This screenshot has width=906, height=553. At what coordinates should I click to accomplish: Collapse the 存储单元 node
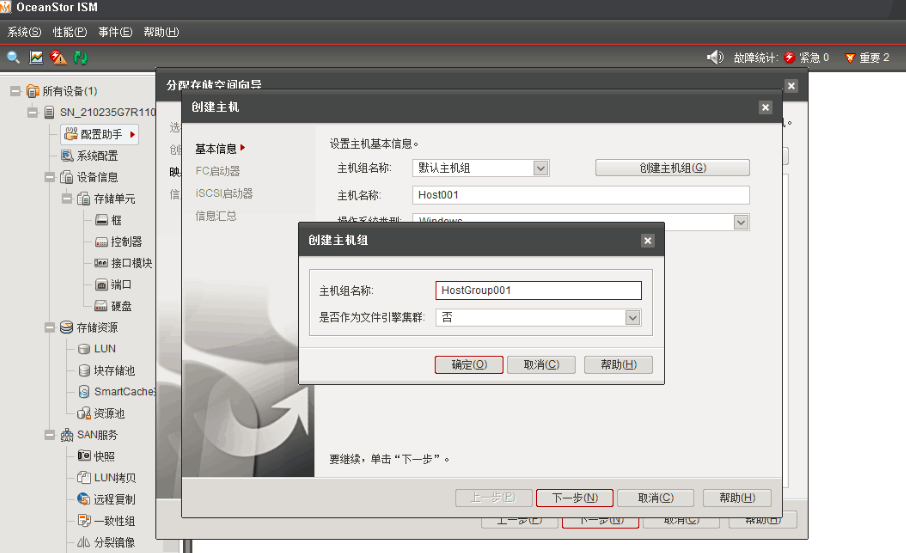click(67, 198)
